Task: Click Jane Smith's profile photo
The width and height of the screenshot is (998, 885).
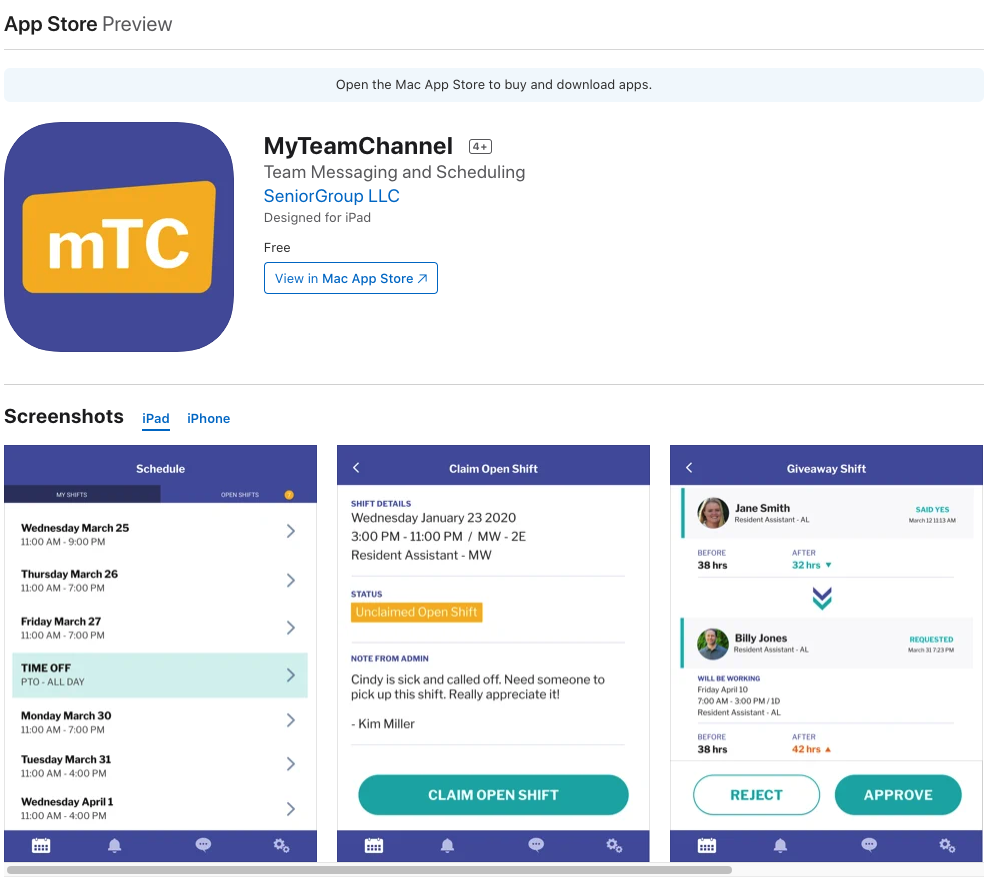Action: tap(713, 513)
